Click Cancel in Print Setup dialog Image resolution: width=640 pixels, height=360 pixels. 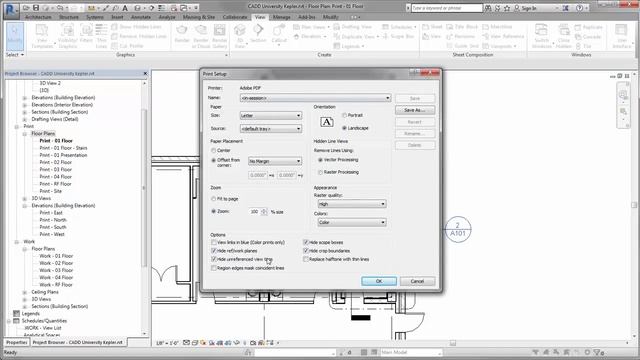click(x=417, y=281)
